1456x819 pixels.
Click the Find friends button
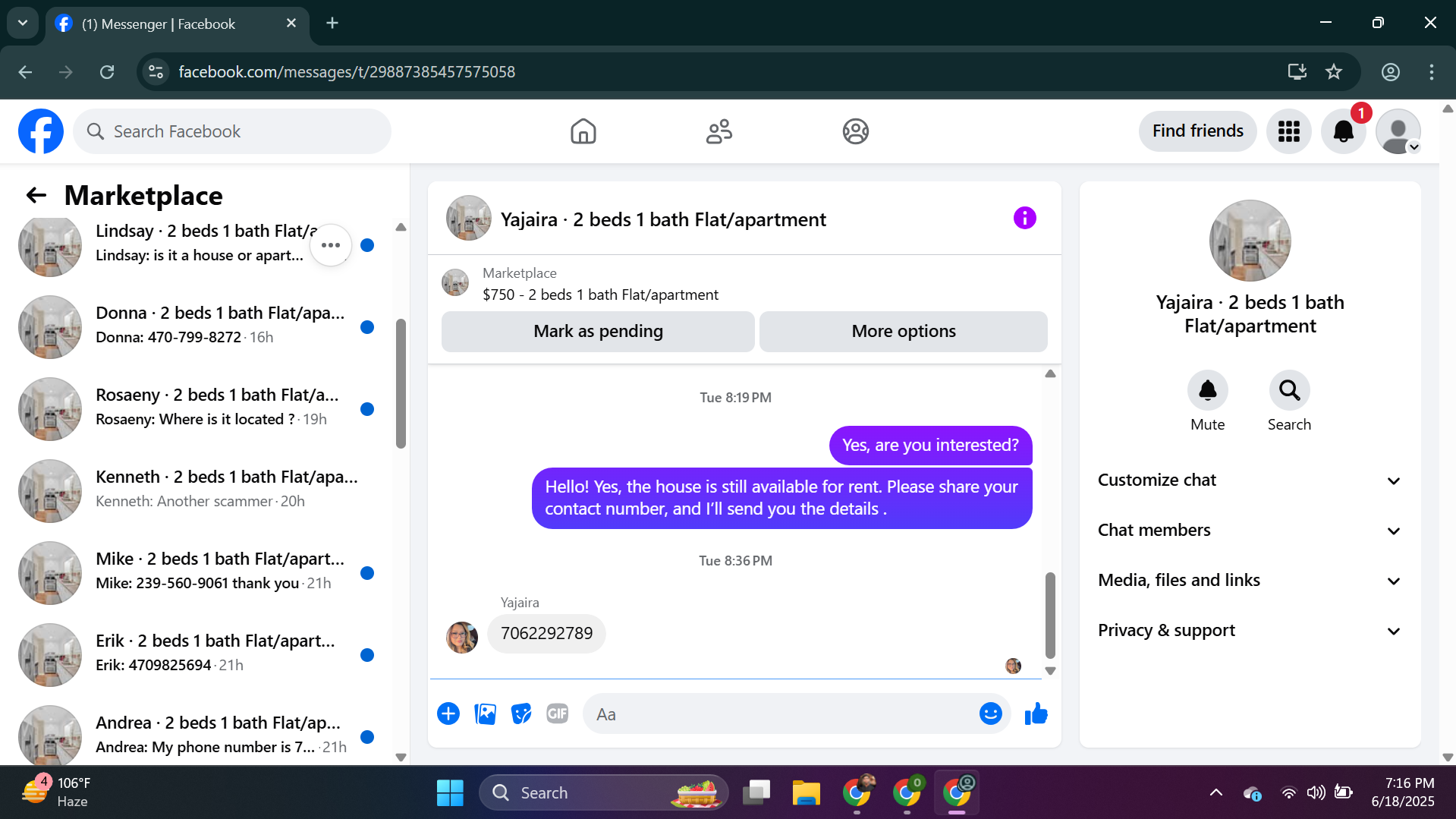1197,131
